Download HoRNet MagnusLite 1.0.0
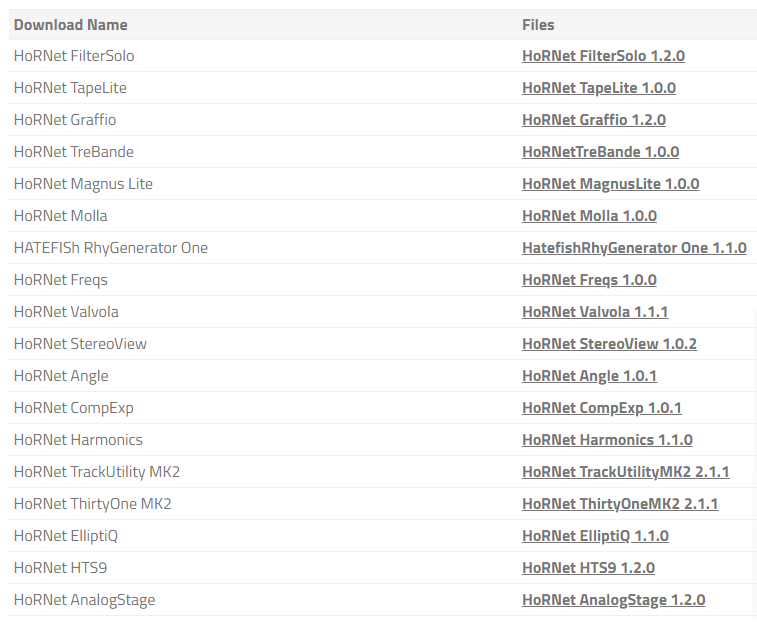Viewport: 757px width, 622px height. 610,184
